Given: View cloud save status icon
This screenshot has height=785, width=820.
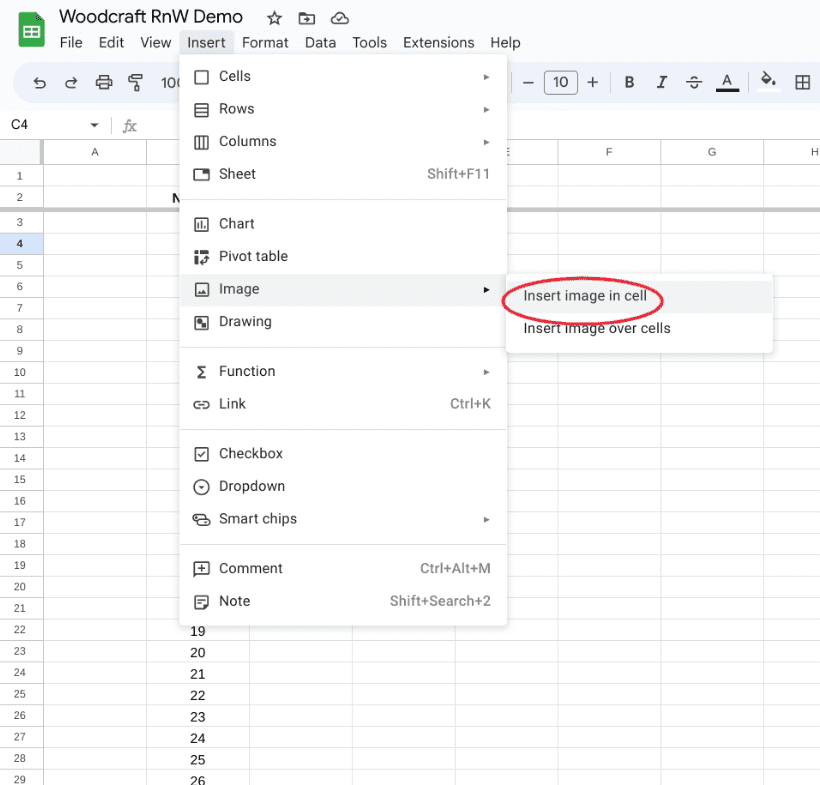Looking at the screenshot, I should pos(340,19).
